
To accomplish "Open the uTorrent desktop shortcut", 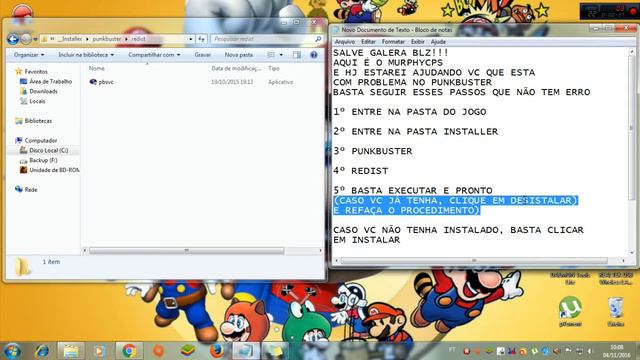I will click(x=570, y=312).
